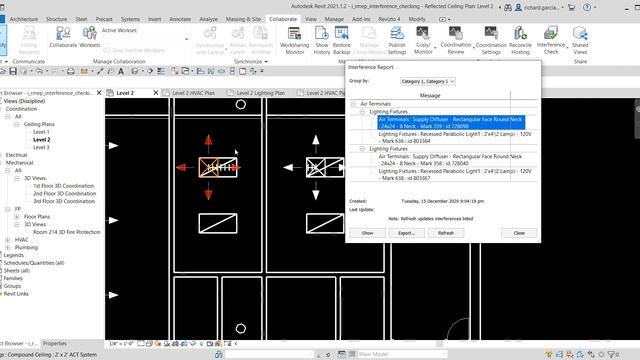
Task: Switch to the Systems ribbon tab
Action: point(130,19)
